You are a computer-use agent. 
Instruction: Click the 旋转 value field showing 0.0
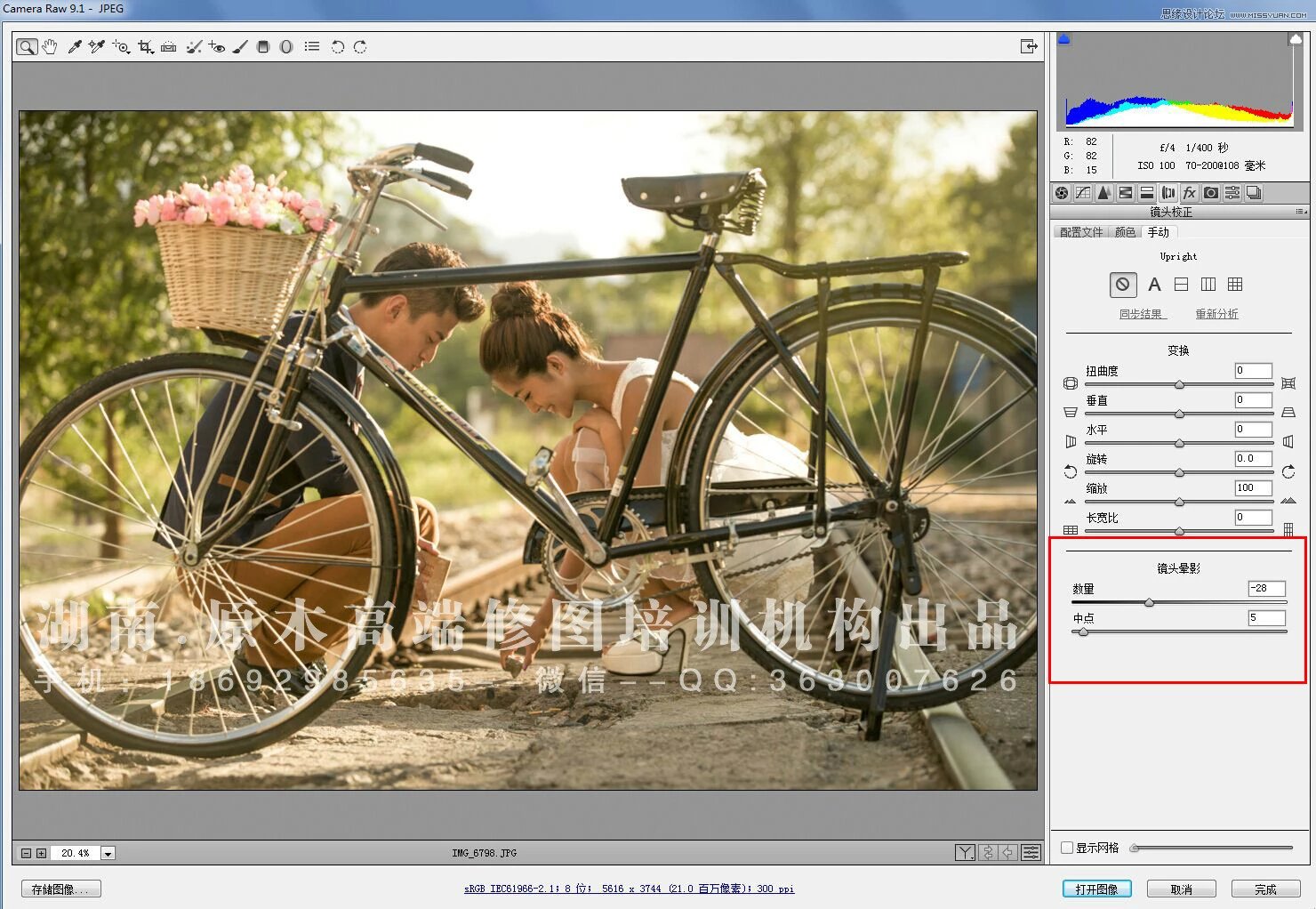click(x=1253, y=459)
